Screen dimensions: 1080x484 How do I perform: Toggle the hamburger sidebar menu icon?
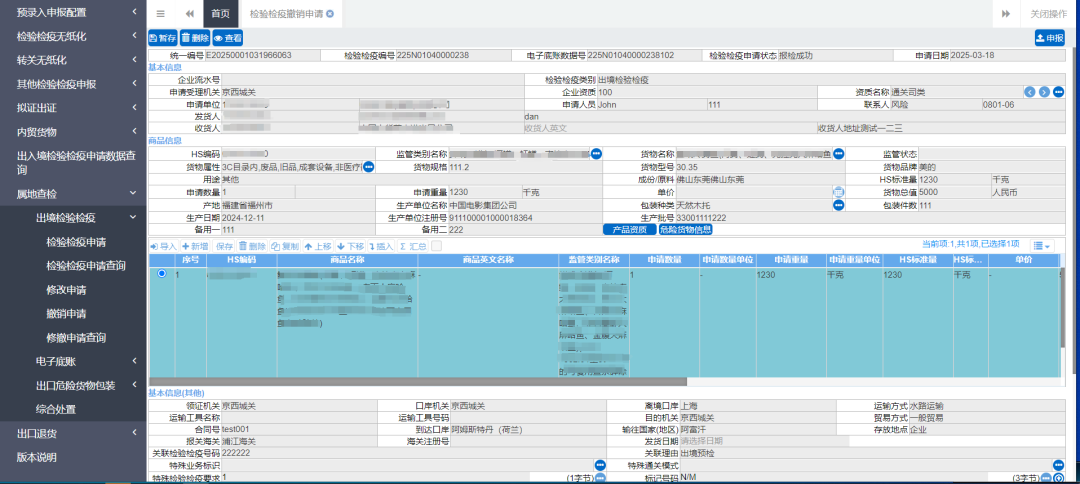point(160,14)
